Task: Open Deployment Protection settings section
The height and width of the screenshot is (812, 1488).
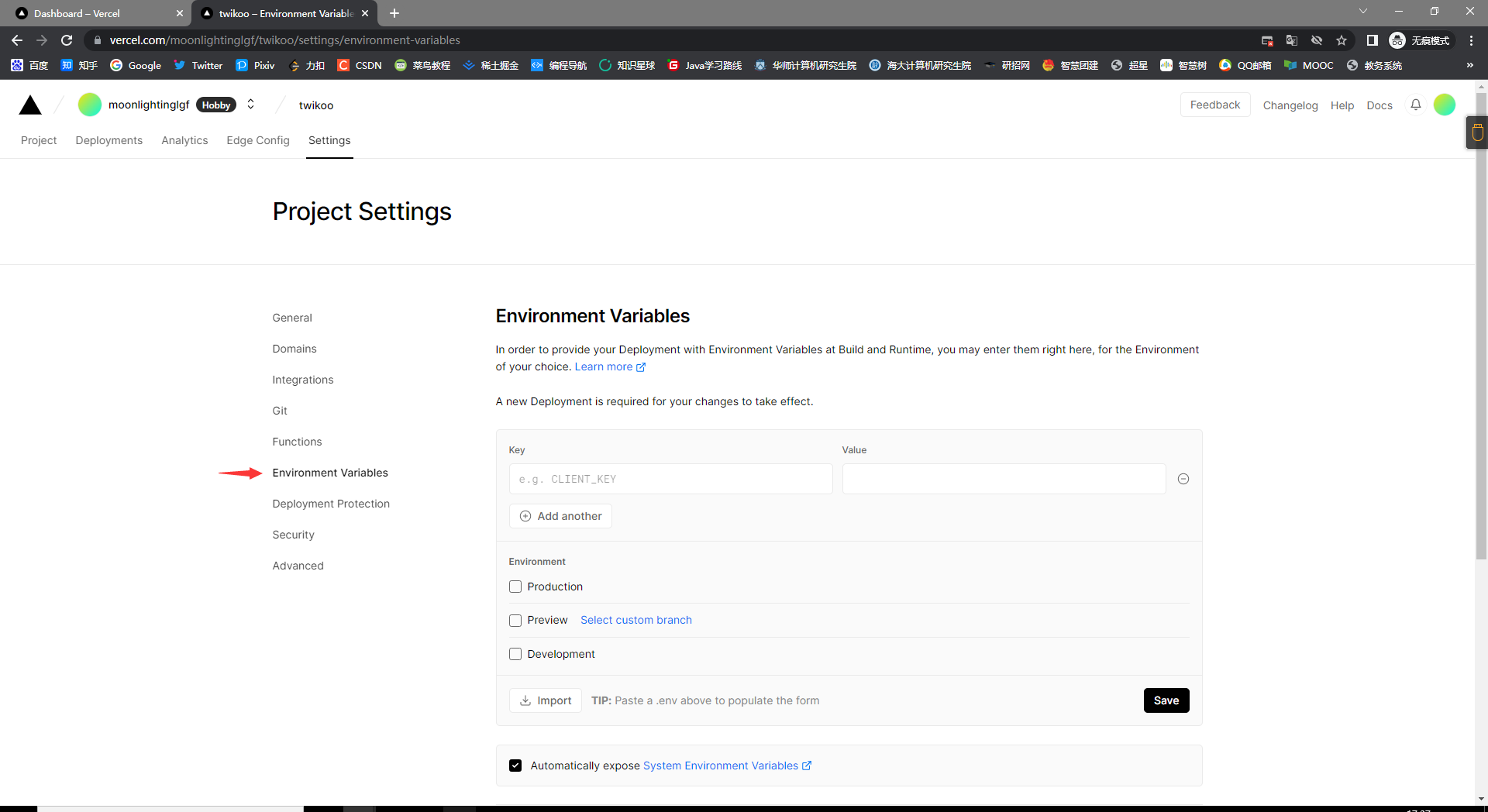Action: (331, 504)
